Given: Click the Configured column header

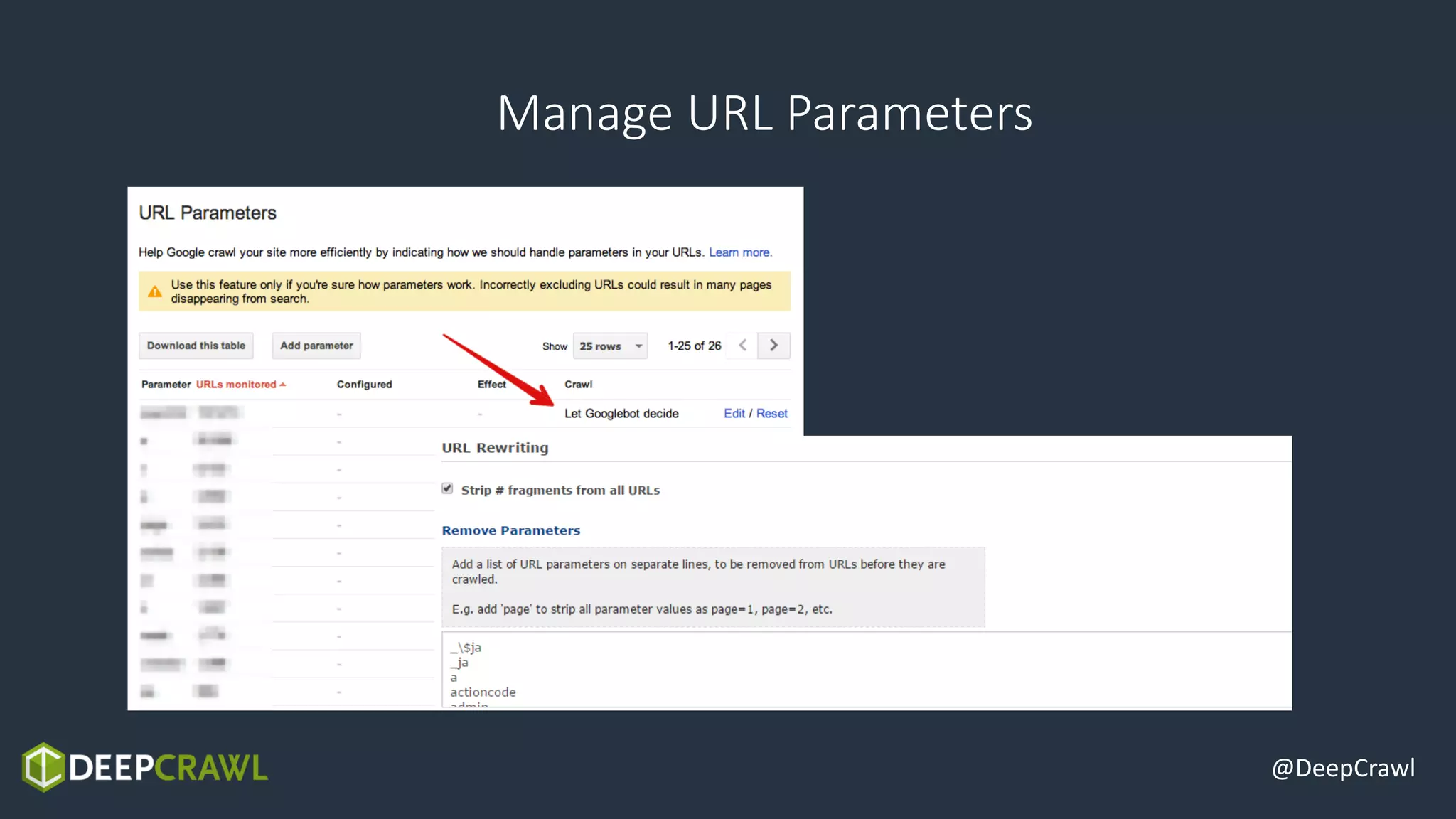Looking at the screenshot, I should tap(364, 385).
